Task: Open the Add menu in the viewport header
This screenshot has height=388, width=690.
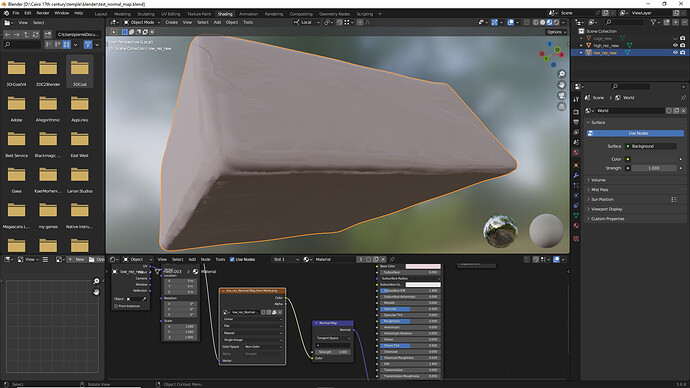Action: point(217,22)
